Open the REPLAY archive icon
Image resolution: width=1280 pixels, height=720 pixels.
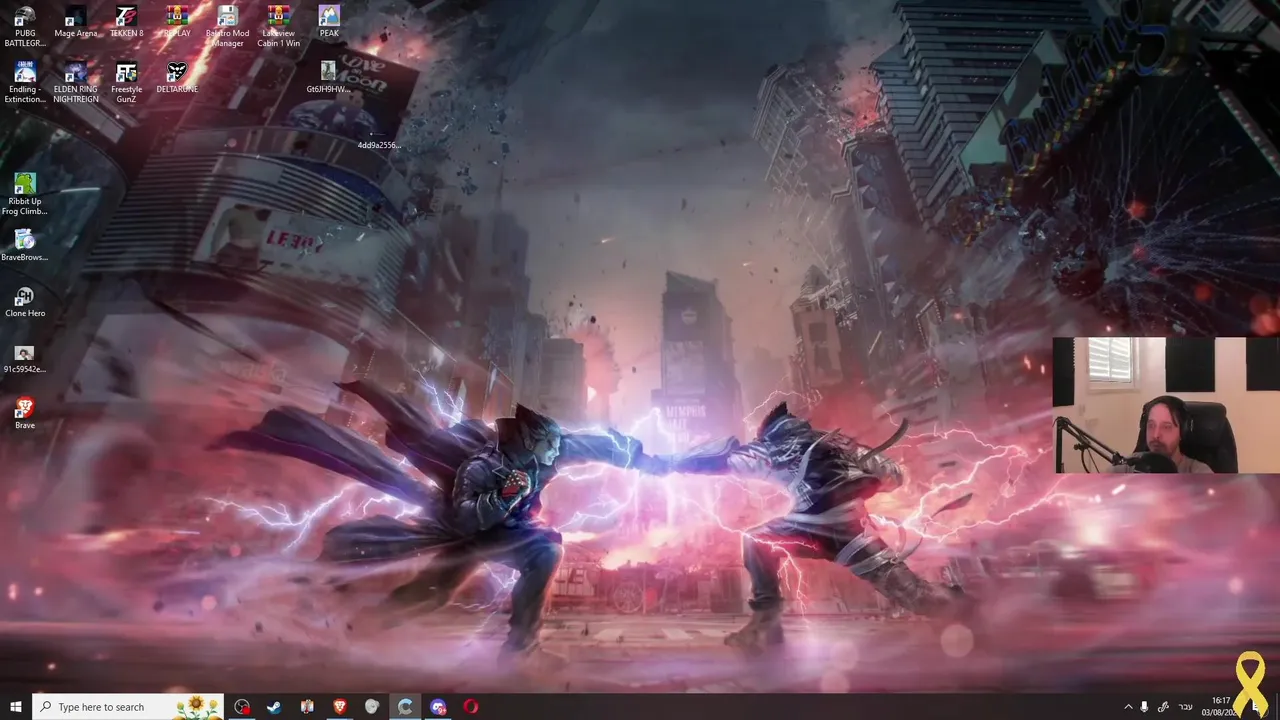tap(177, 22)
